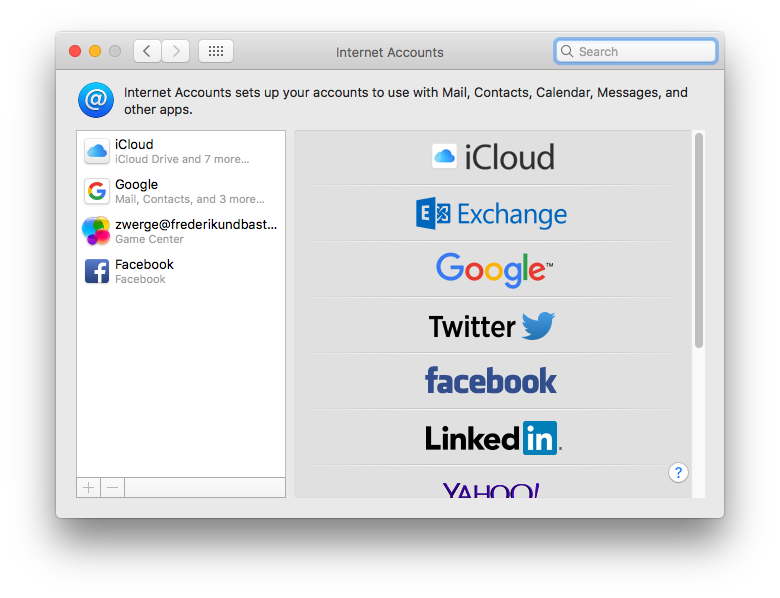This screenshot has height=598, width=780.
Task: Click the LinkedIn 'in' logo square
Action: click(540, 438)
